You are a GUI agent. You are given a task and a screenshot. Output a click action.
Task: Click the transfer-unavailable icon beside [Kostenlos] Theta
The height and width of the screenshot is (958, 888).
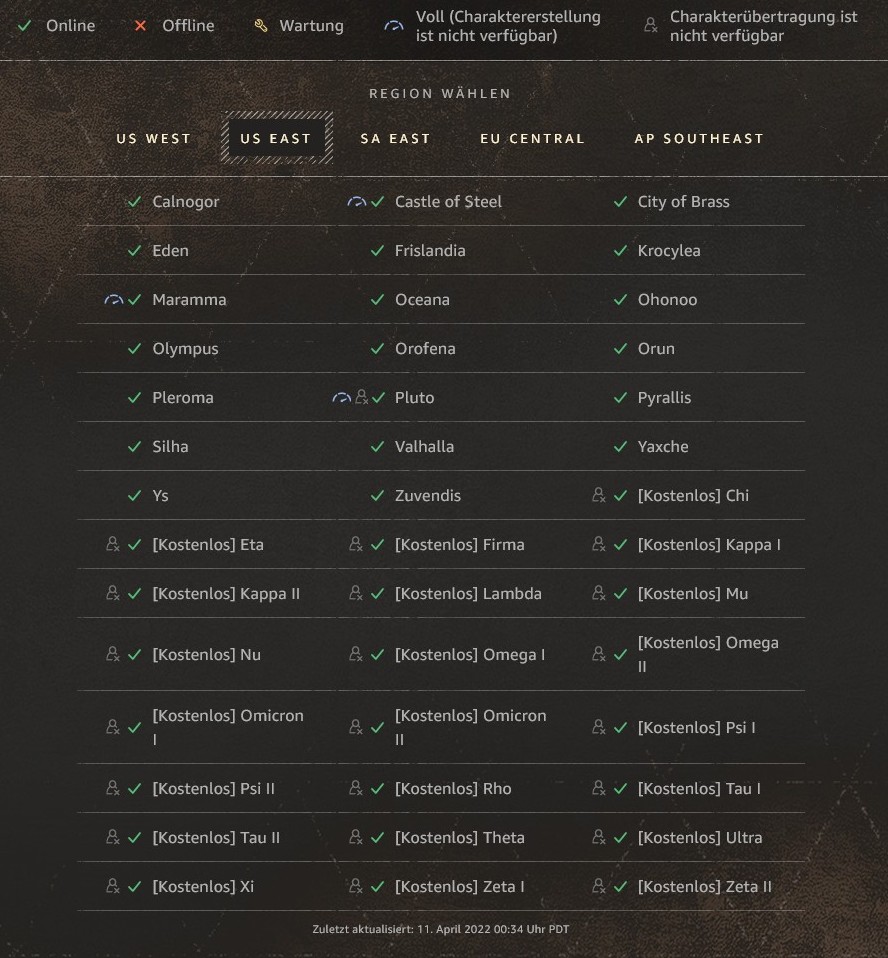pos(356,837)
